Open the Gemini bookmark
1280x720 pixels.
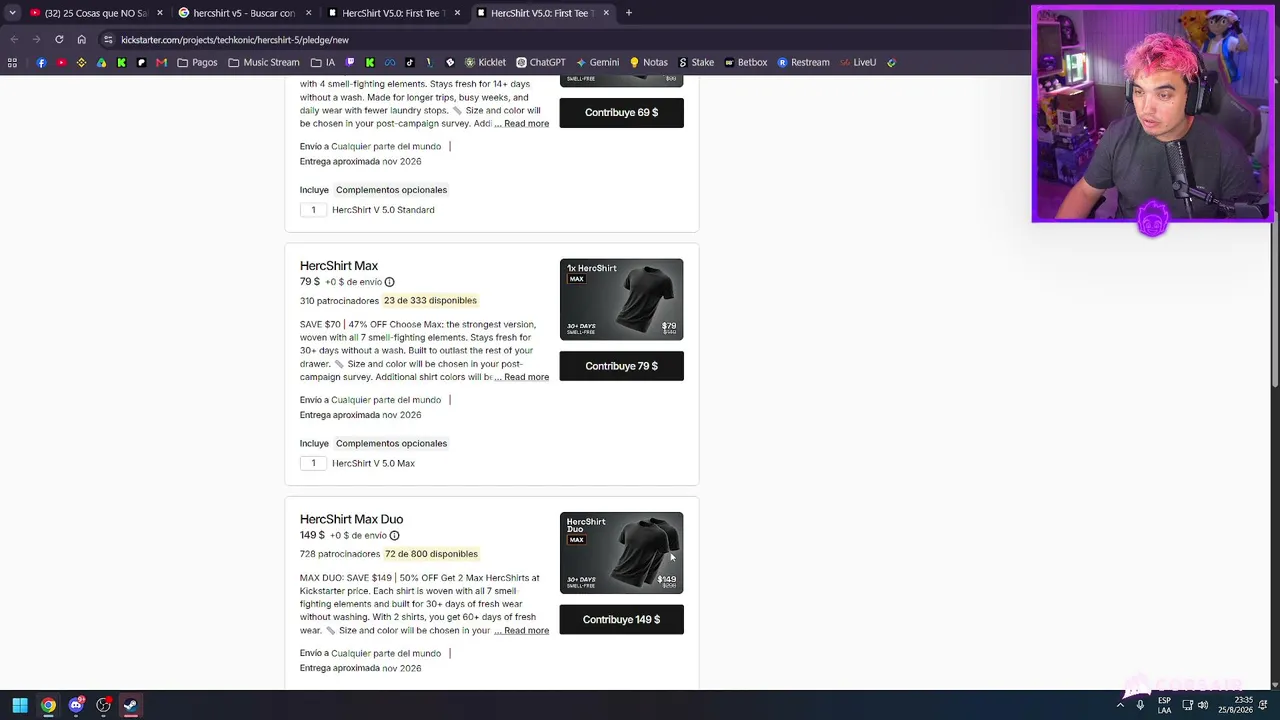point(597,62)
